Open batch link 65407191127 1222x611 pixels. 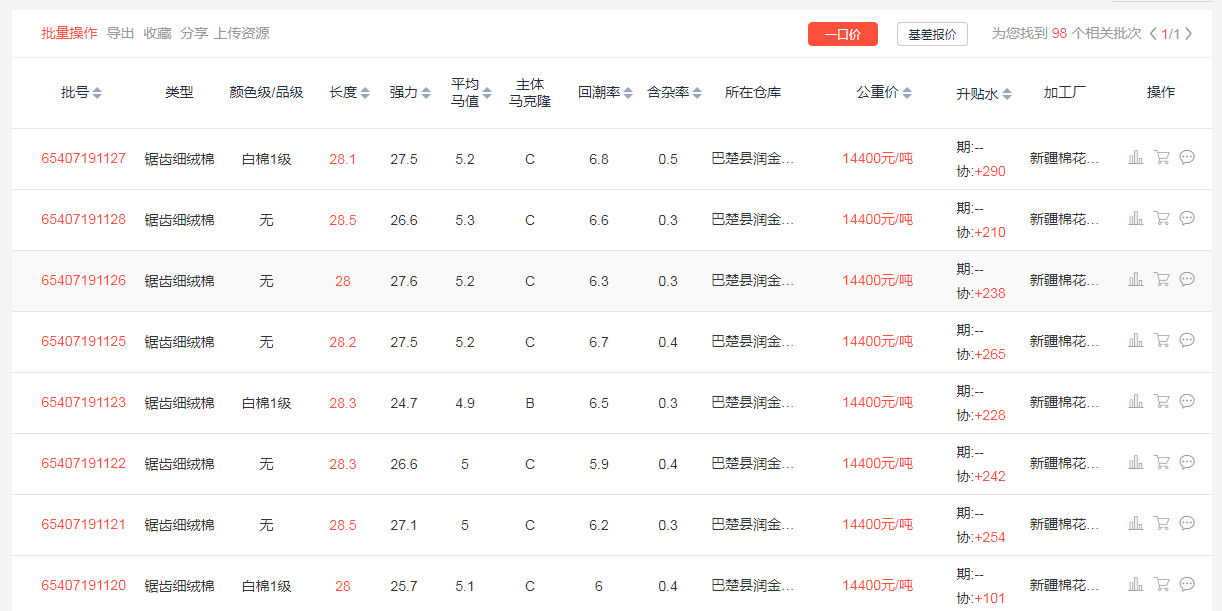coord(83,158)
